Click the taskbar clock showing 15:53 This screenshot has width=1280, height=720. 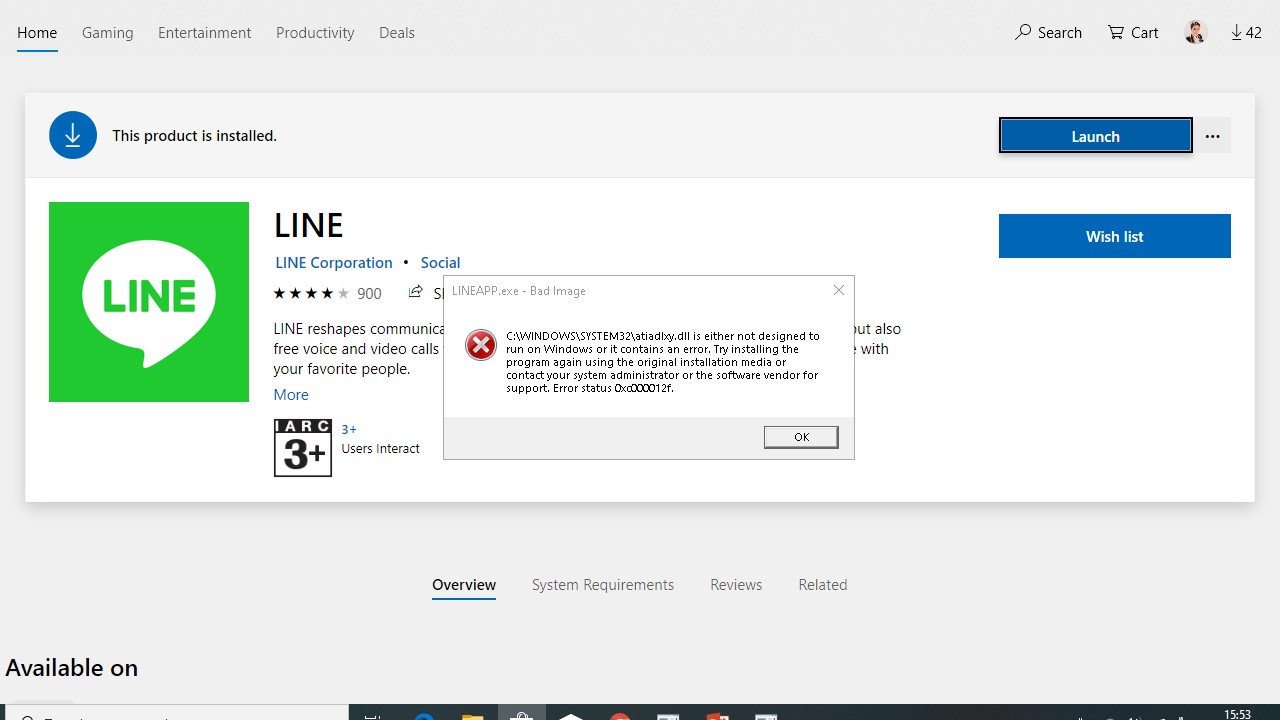(1238, 713)
